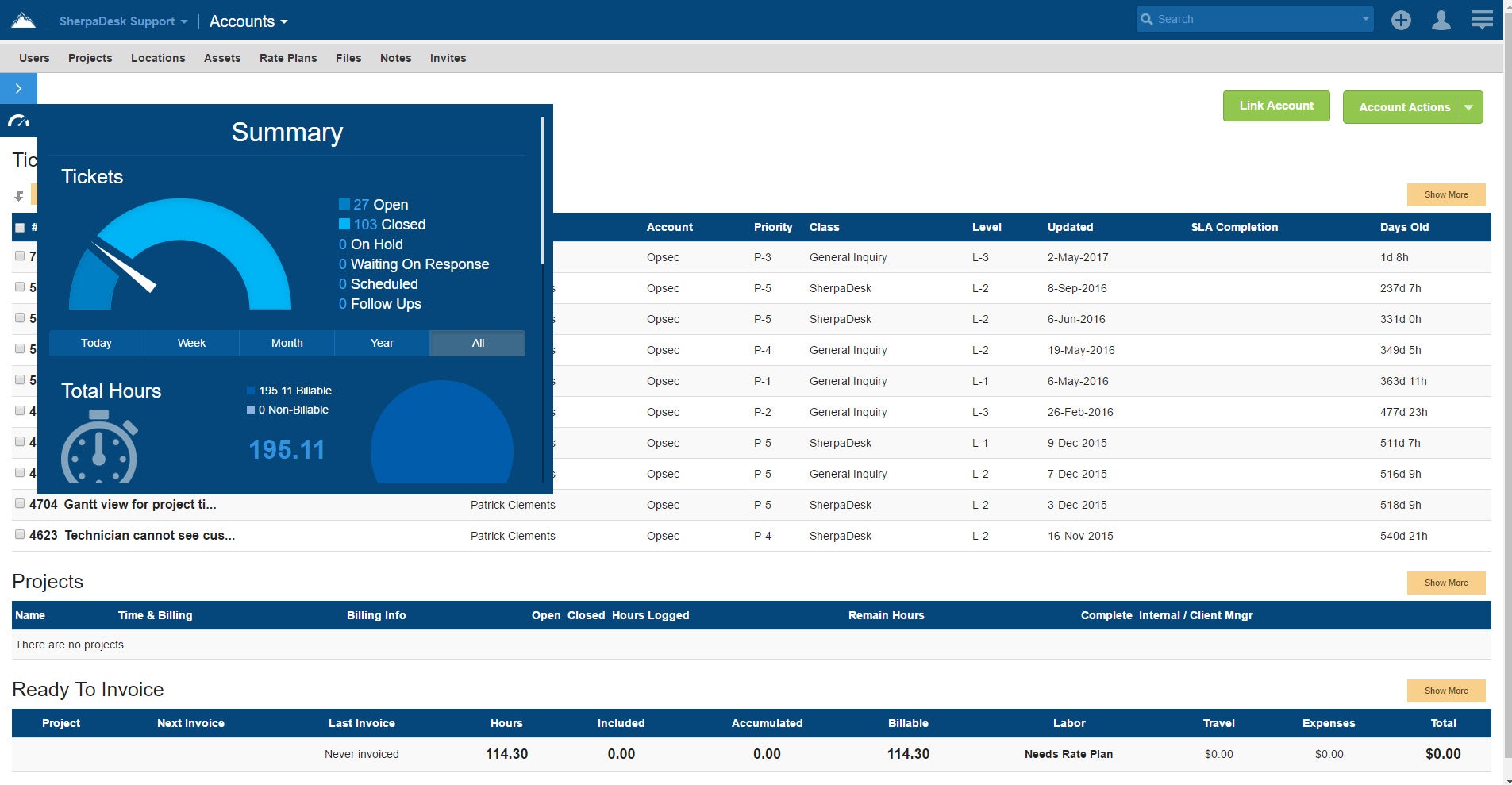Screen dimensions: 1512x785
Task: Open the SherpaDesk Support dropdown
Action: click(123, 21)
